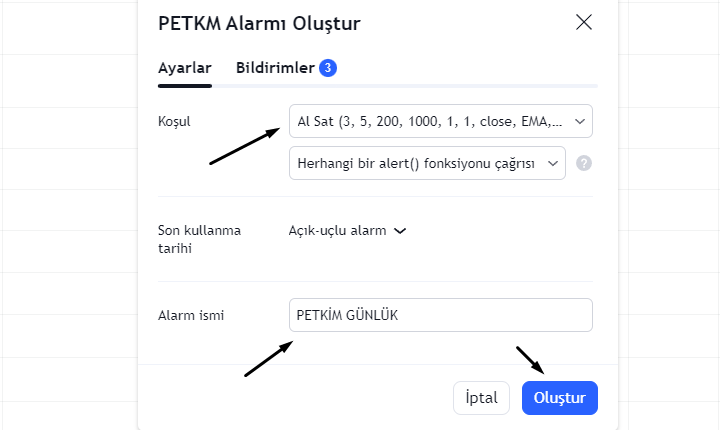720x430 pixels.
Task: Open the Al Sat condition dropdown
Action: pos(441,121)
